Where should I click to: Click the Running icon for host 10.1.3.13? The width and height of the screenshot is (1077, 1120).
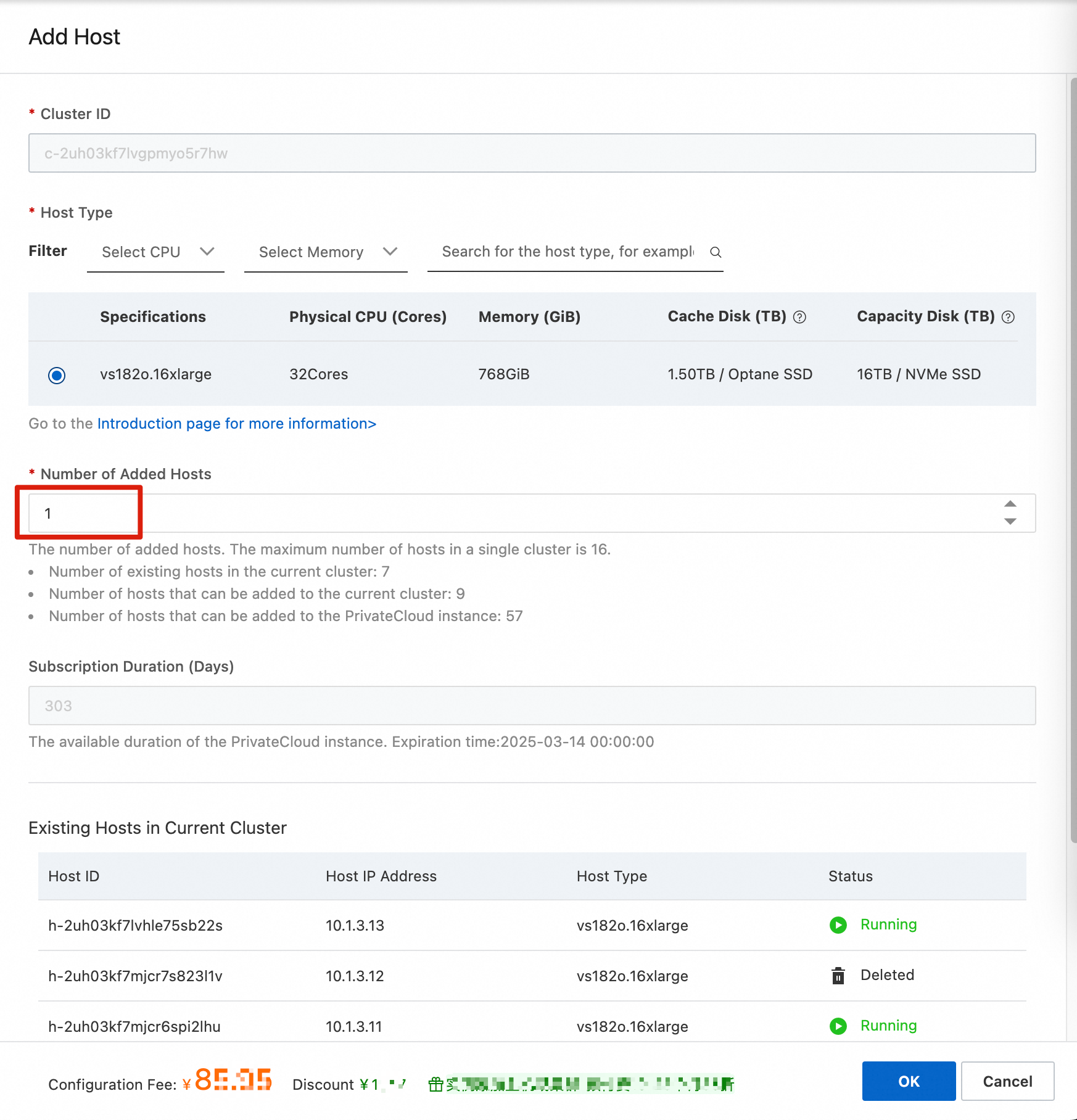(x=838, y=925)
